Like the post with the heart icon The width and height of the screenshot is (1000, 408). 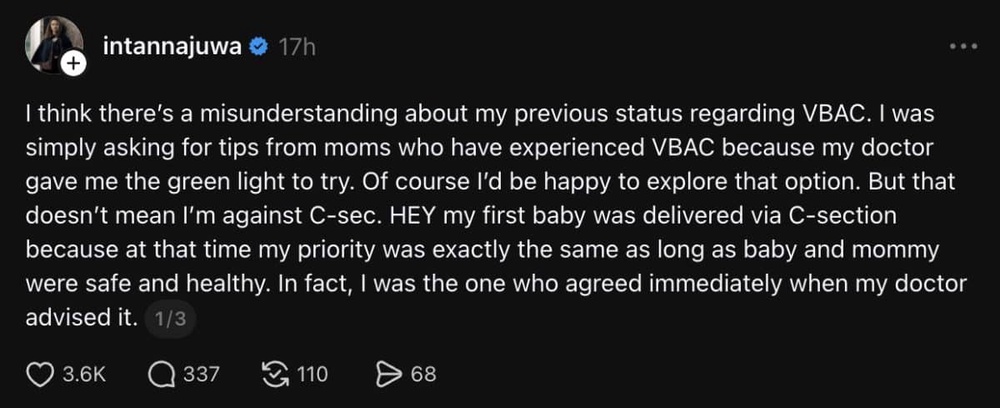[x=41, y=374]
